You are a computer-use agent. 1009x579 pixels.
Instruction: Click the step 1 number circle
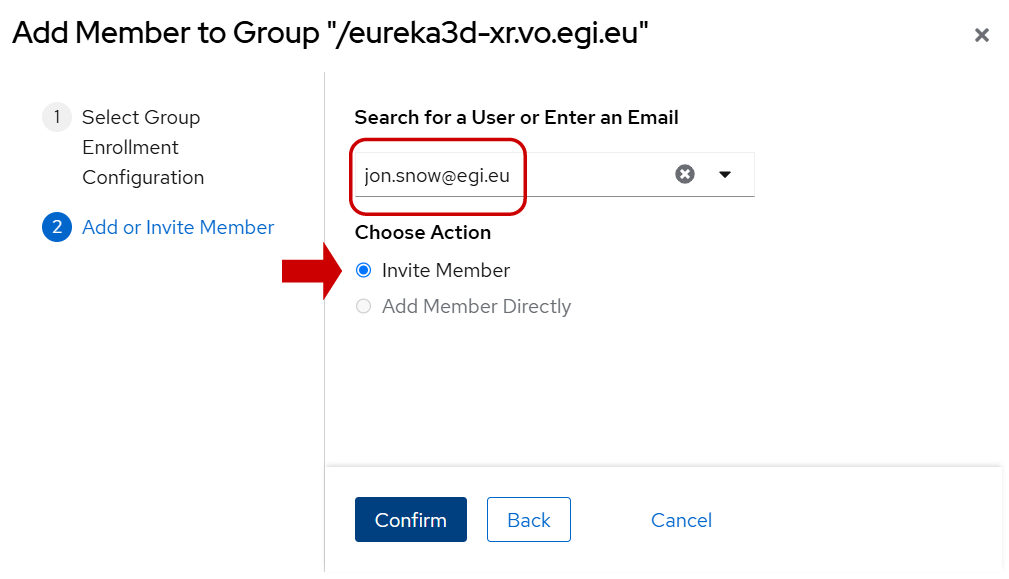tap(57, 117)
